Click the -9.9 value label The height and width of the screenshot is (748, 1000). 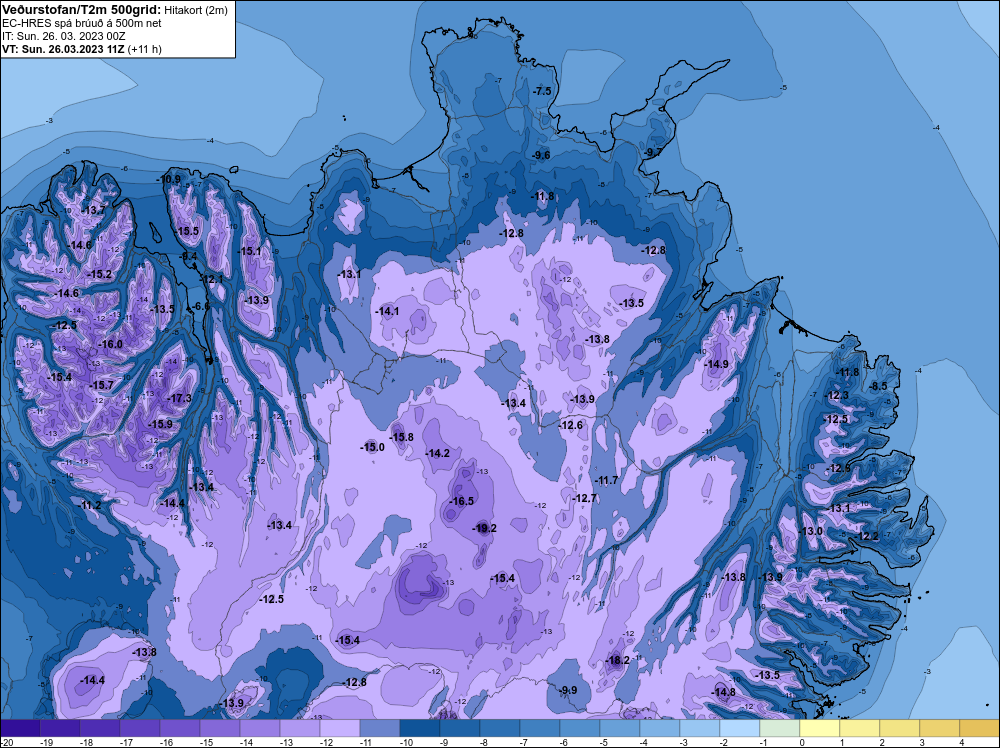[x=568, y=690]
